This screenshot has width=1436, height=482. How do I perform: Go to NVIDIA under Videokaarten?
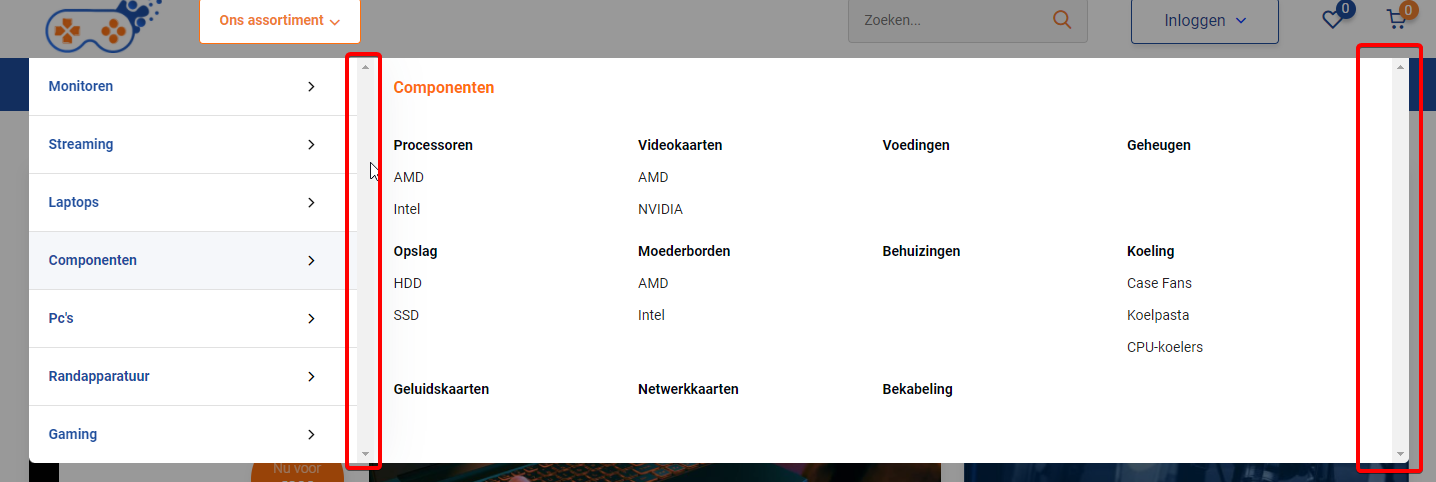click(660, 209)
